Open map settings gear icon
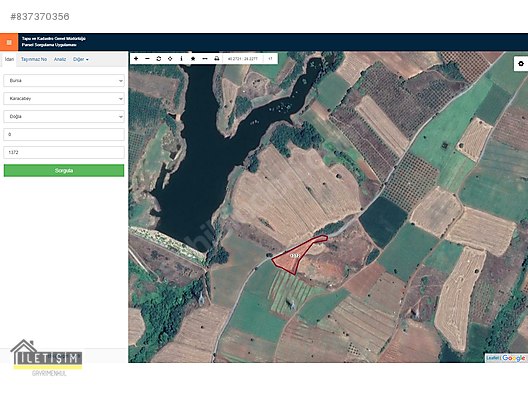Image resolution: width=528 pixels, height=396 pixels. coord(521,64)
